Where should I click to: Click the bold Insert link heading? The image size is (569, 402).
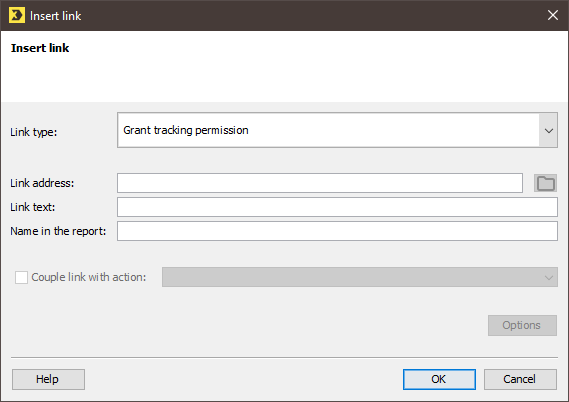(40, 48)
